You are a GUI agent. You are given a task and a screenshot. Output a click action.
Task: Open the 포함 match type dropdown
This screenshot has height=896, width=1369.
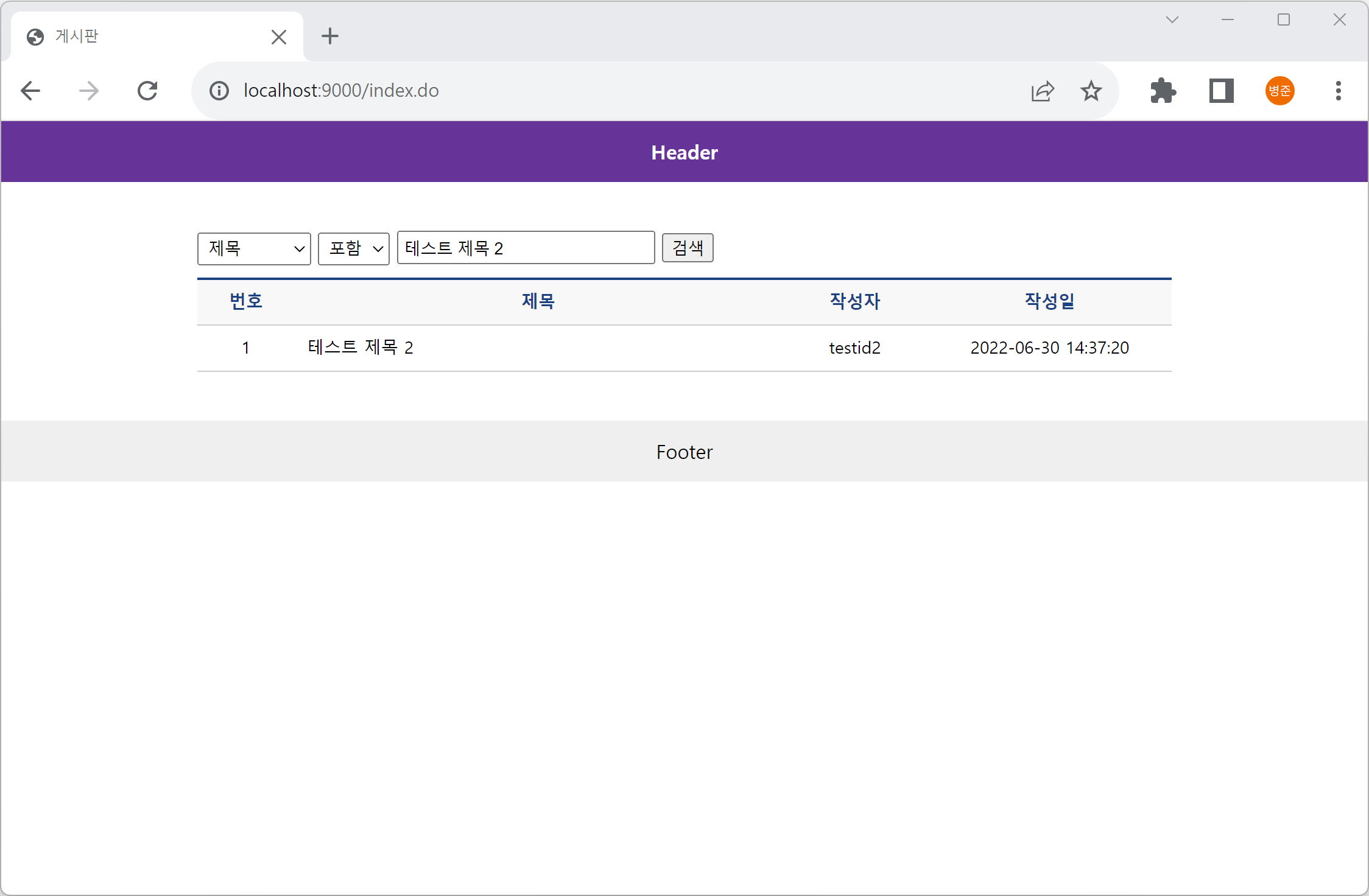click(353, 248)
